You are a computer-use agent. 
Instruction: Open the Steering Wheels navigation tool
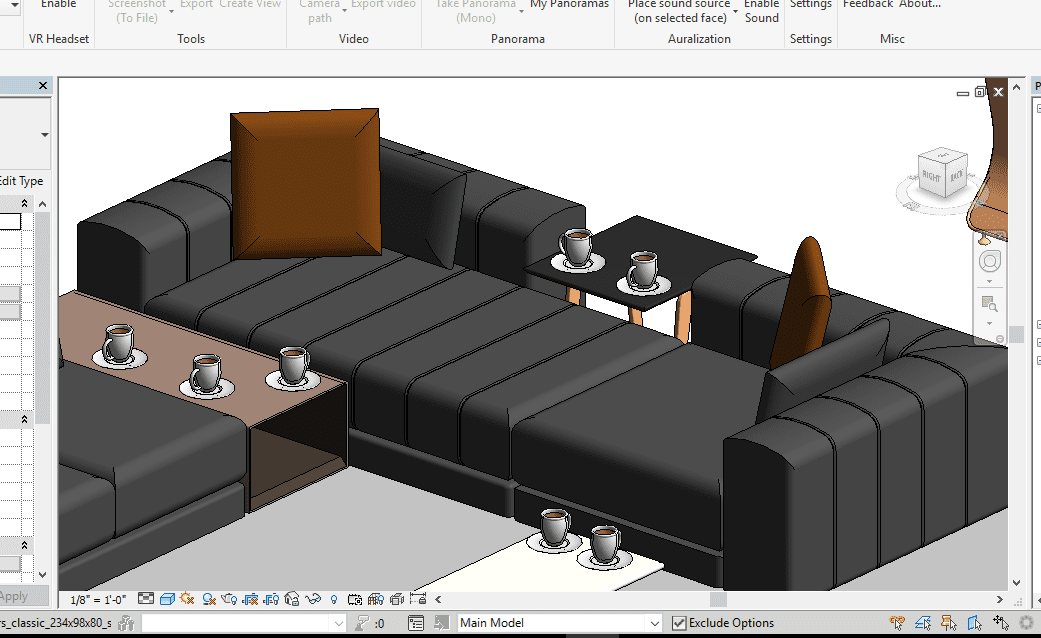pos(989,262)
